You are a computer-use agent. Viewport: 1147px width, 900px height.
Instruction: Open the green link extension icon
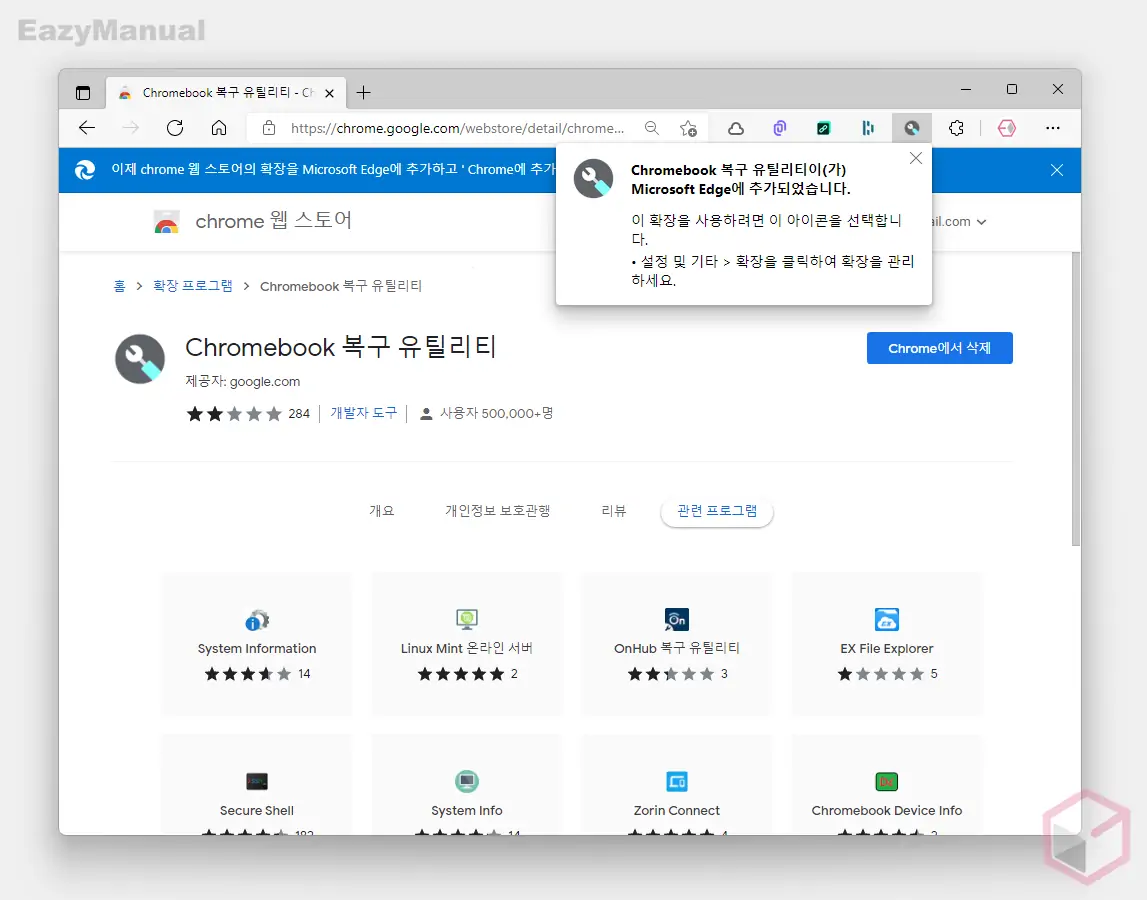point(824,128)
